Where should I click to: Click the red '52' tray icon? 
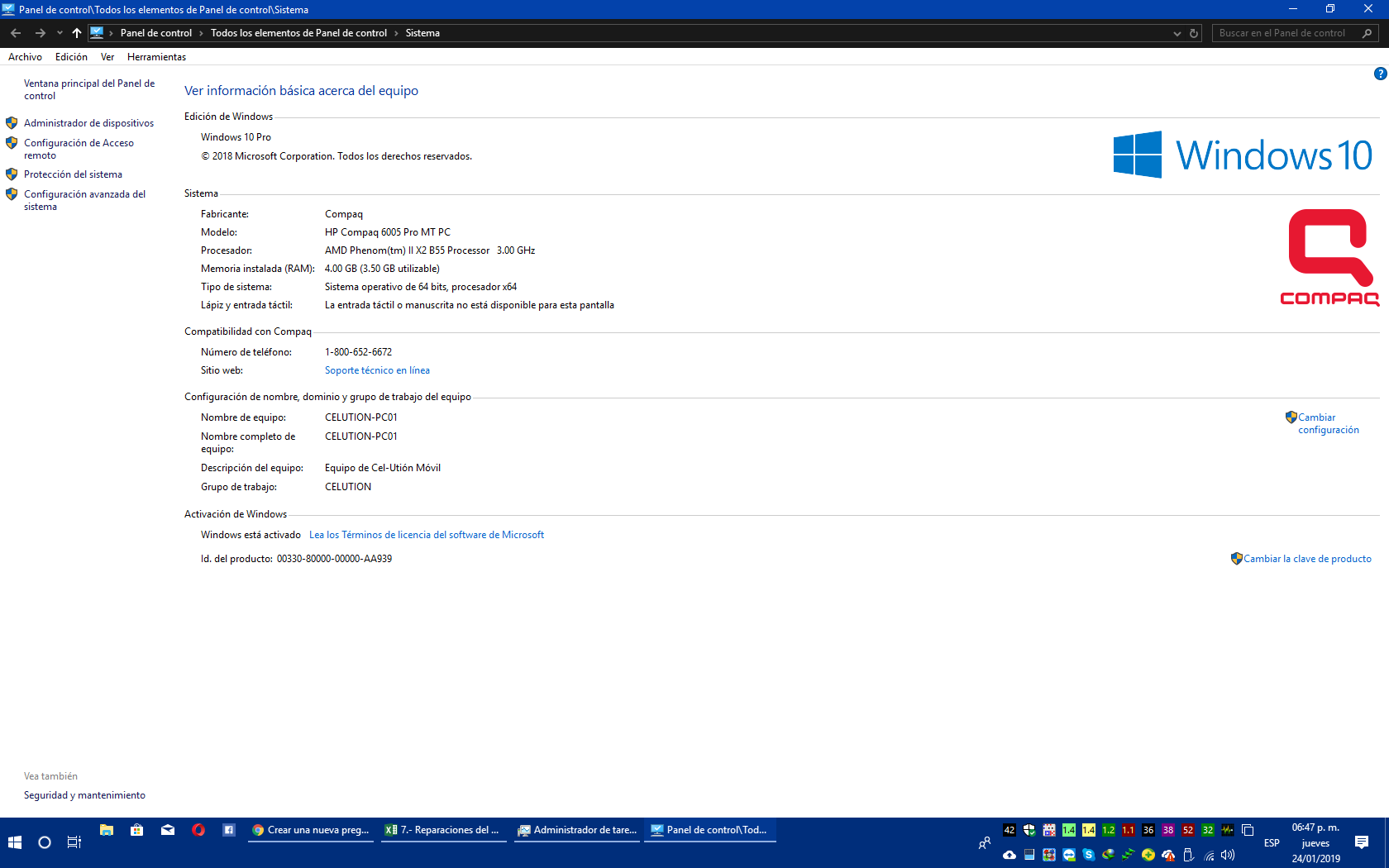[x=1188, y=830]
